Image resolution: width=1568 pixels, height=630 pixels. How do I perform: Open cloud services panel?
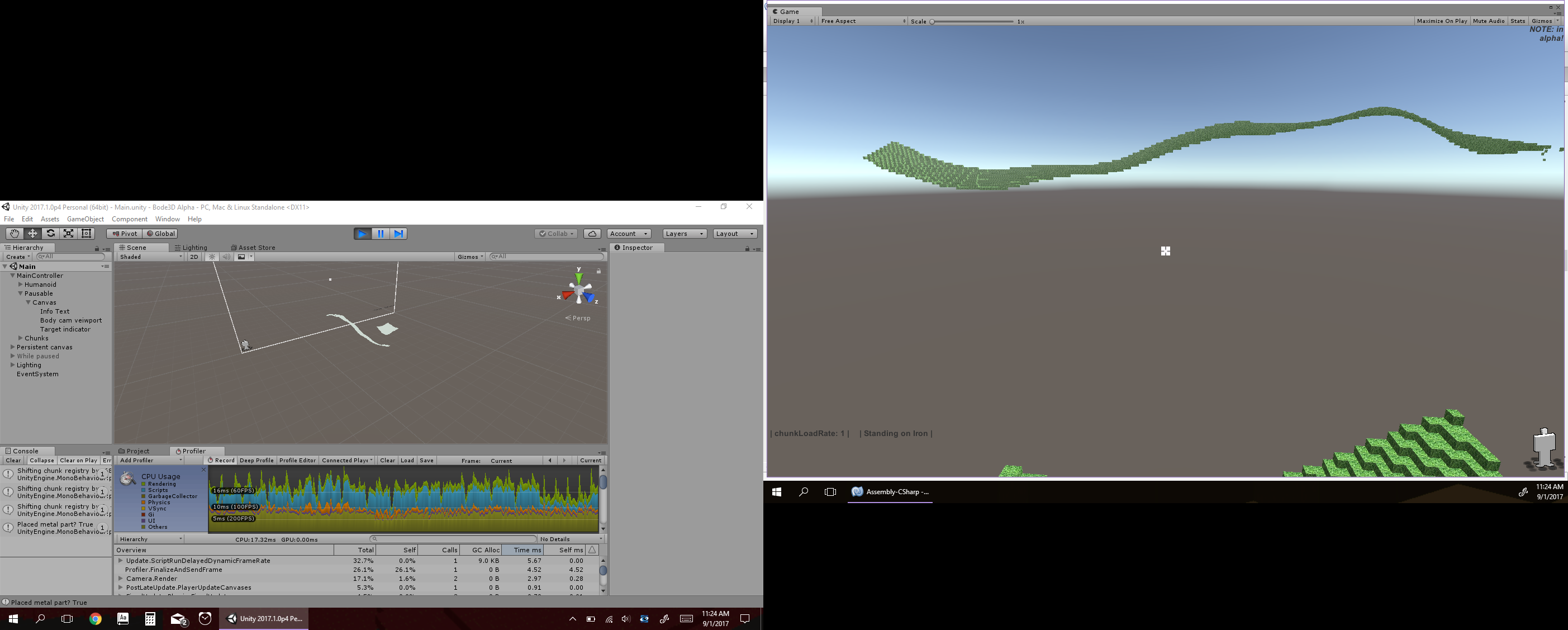tap(592, 234)
